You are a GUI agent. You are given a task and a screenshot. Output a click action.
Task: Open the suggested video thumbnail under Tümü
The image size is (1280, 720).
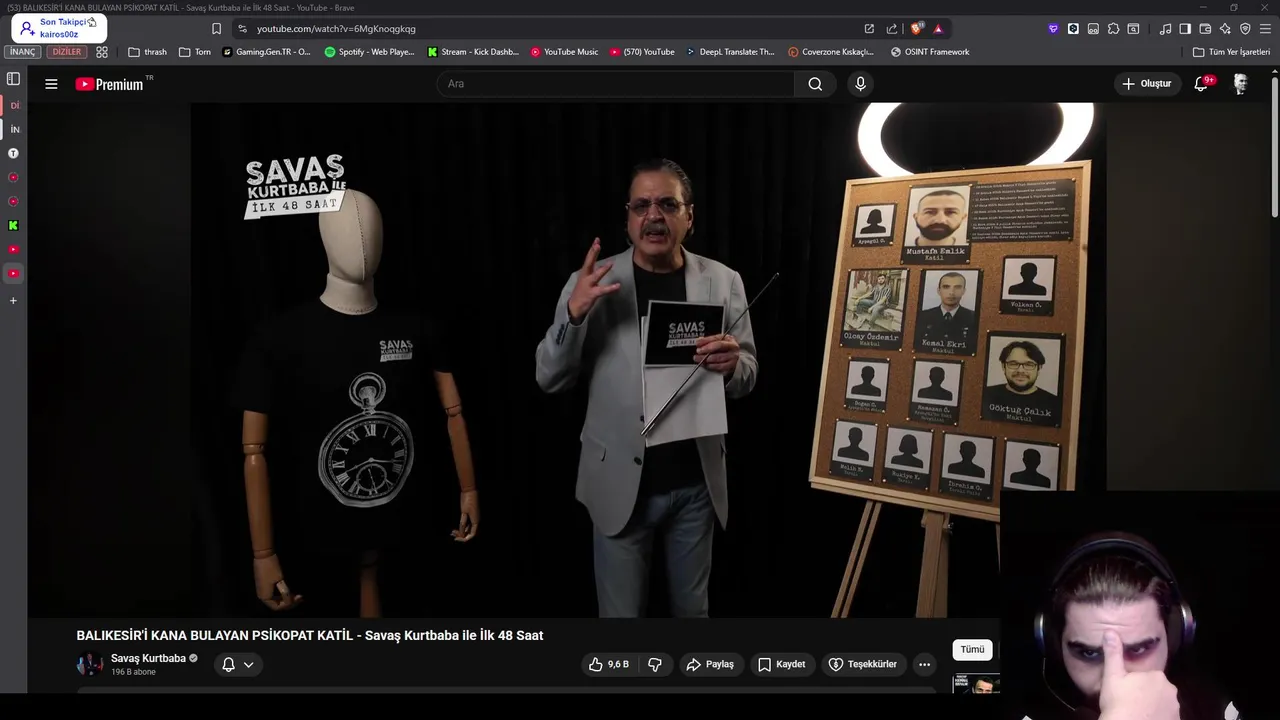coord(975,684)
